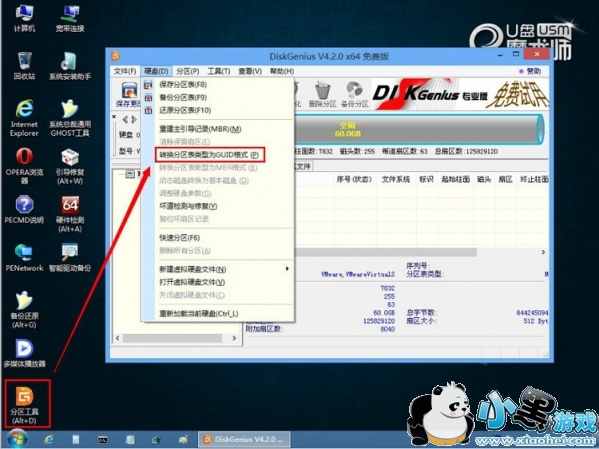Click the 序号(状态) column header
Screen dimensions: 599x449
pyautogui.click(x=354, y=179)
